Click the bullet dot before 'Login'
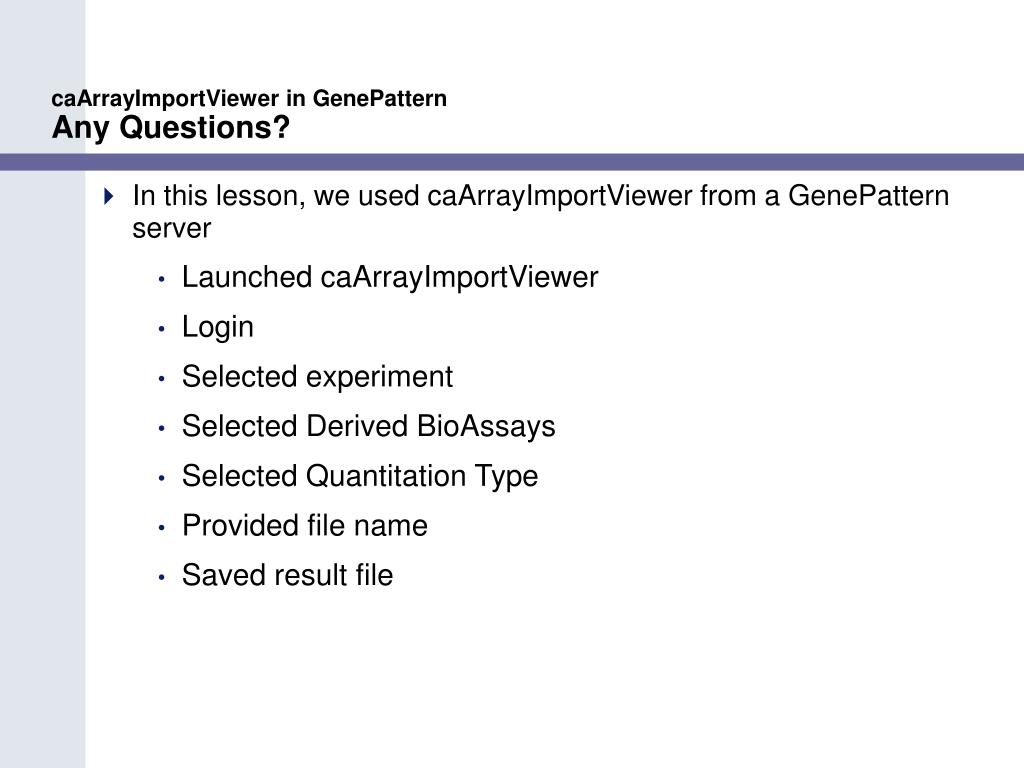Viewport: 1024px width, 768px height. click(x=161, y=329)
